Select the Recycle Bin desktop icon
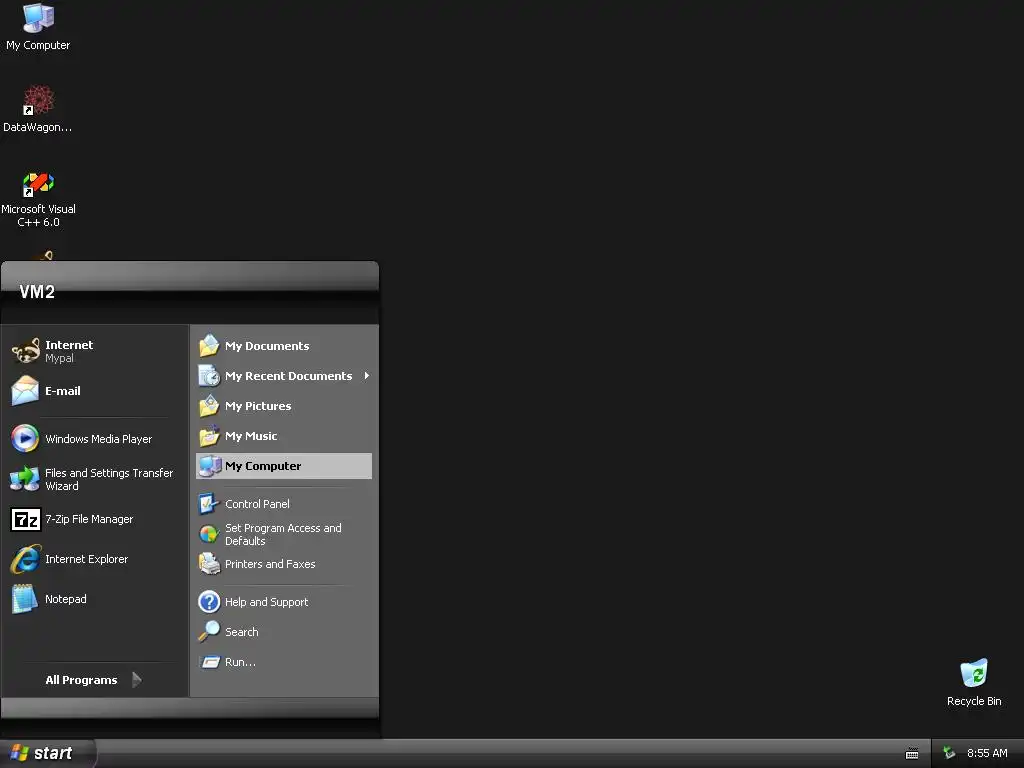The image size is (1024, 768). point(974,673)
